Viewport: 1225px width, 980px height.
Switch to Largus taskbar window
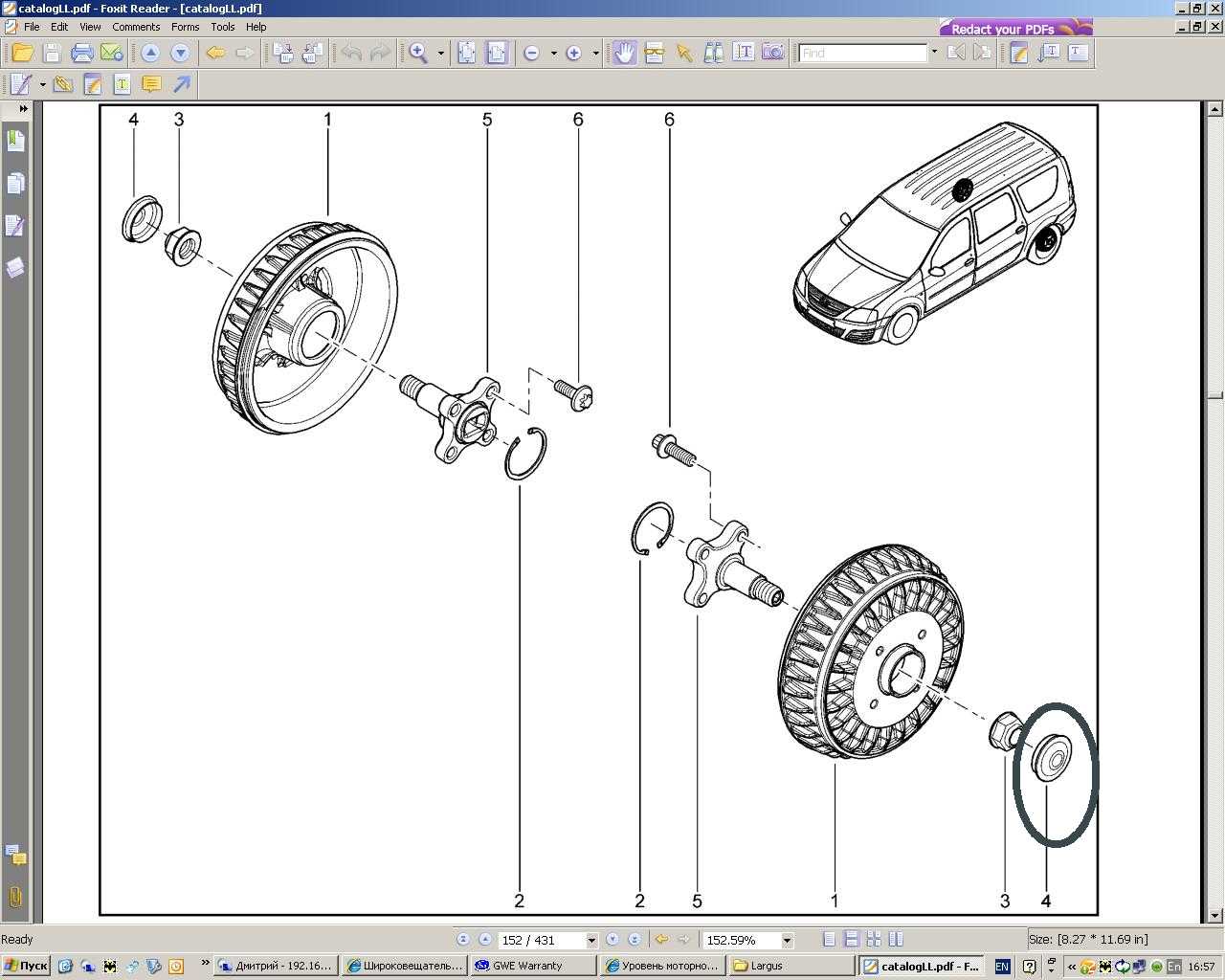click(x=790, y=966)
